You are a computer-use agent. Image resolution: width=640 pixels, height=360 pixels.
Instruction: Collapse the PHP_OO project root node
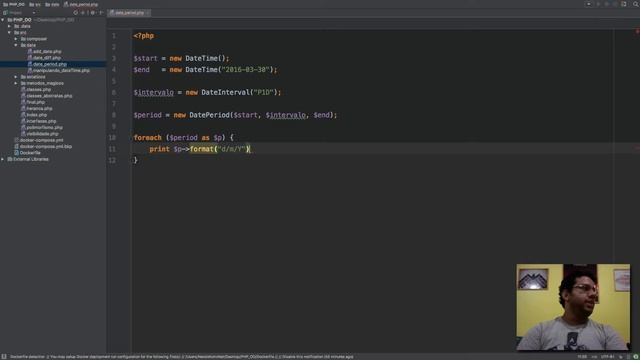click(x=3, y=20)
